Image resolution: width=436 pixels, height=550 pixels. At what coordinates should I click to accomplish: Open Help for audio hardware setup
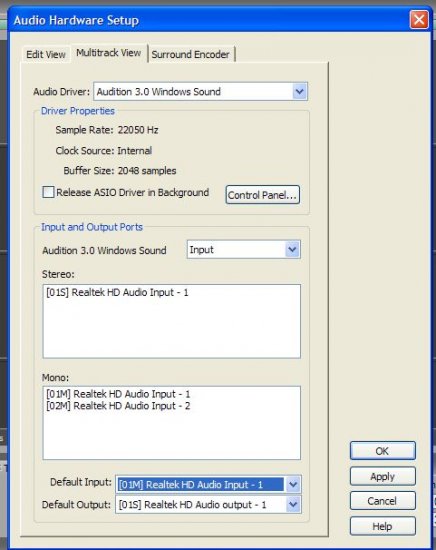[x=382, y=526]
